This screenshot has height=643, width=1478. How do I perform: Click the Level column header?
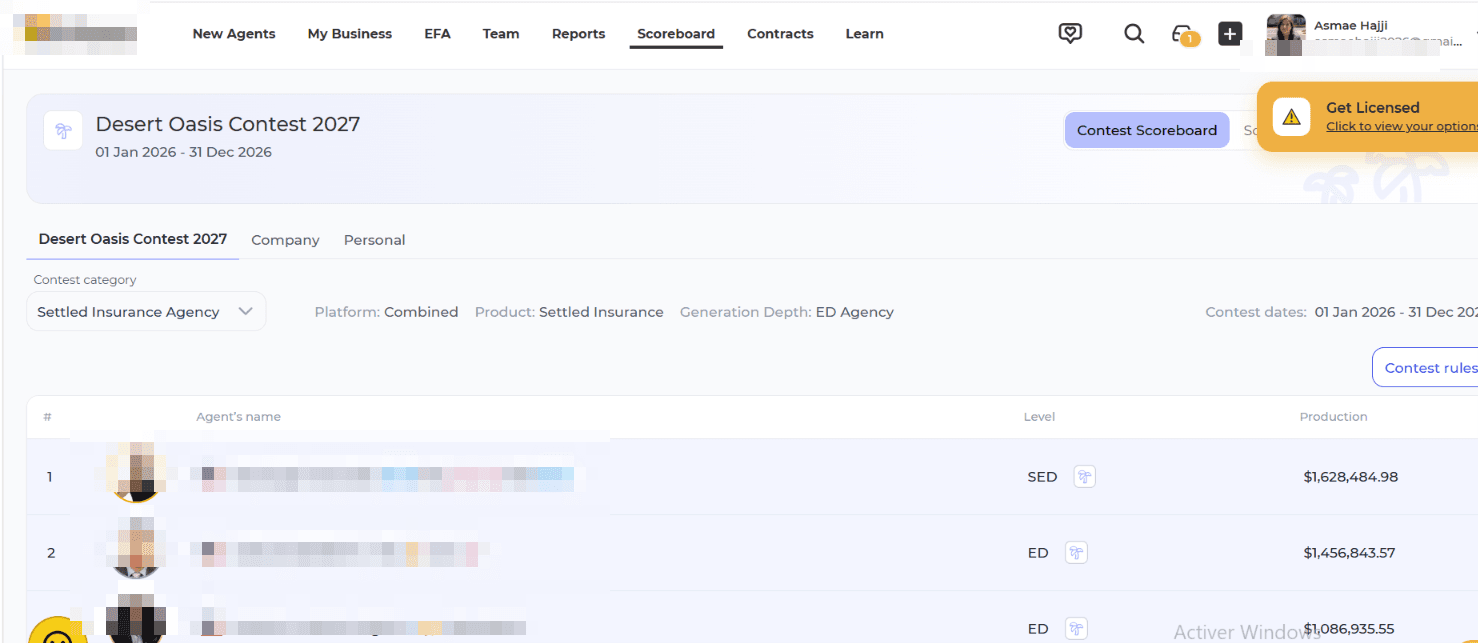[1039, 417]
